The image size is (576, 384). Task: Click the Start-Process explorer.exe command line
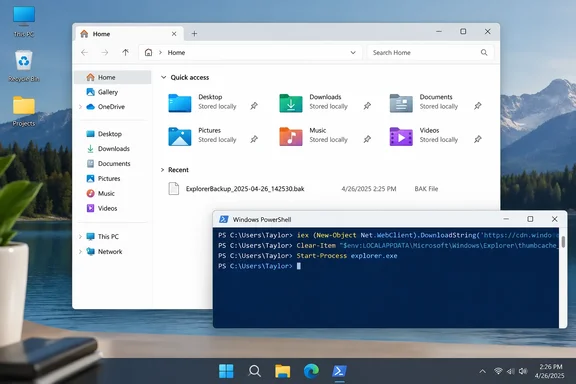tap(347, 256)
